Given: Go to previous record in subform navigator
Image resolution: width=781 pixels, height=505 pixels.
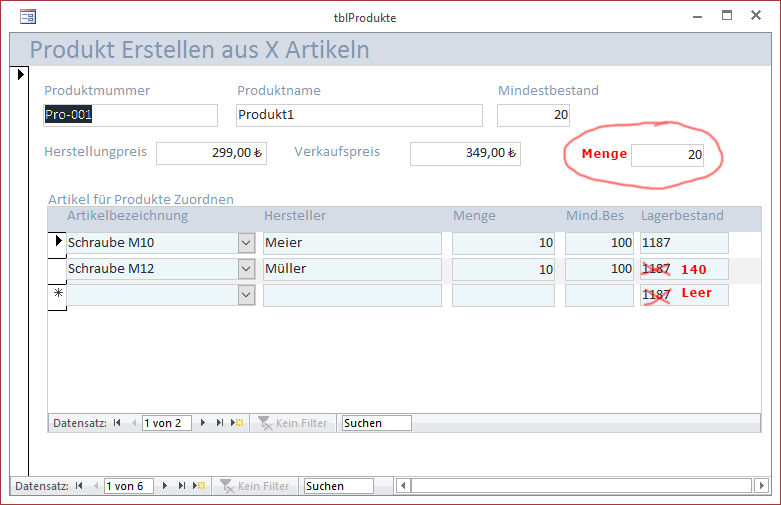Looking at the screenshot, I should (133, 423).
